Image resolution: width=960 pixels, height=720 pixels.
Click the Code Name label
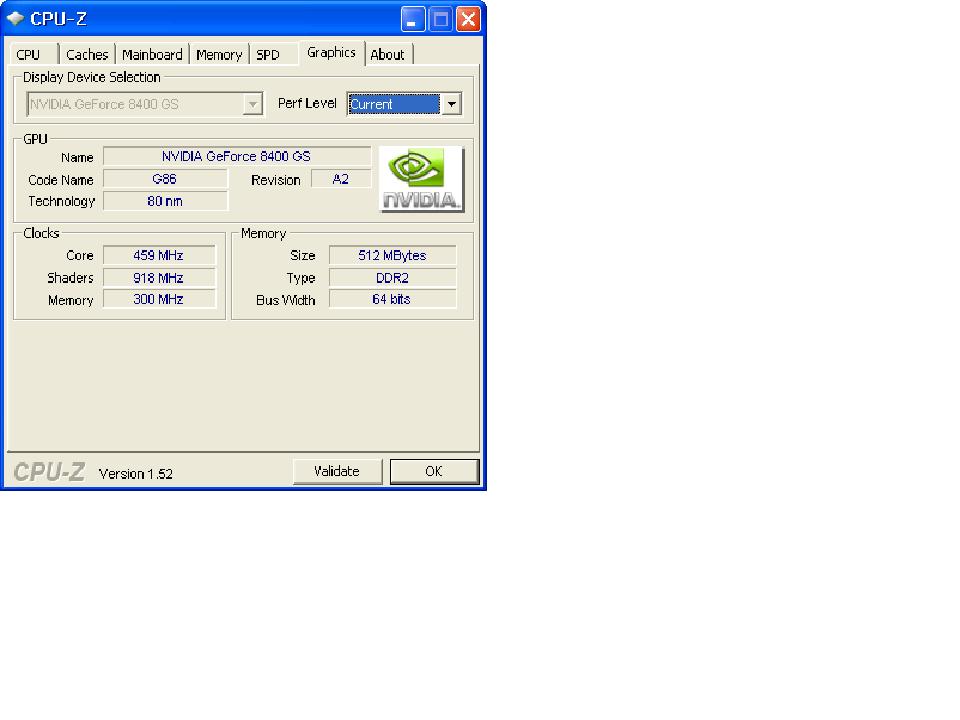coord(61,180)
